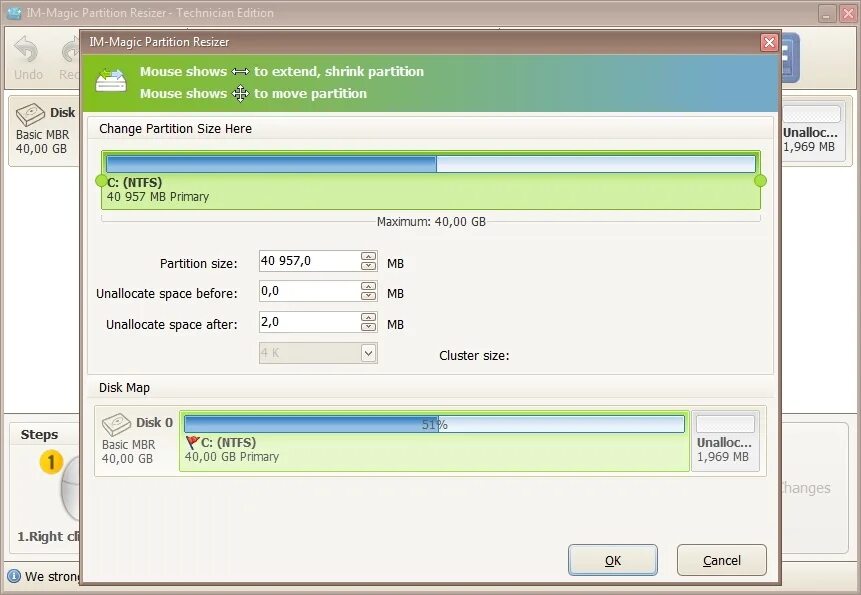Increase Unallocate space before value
Image resolution: width=861 pixels, height=595 pixels.
click(x=368, y=287)
